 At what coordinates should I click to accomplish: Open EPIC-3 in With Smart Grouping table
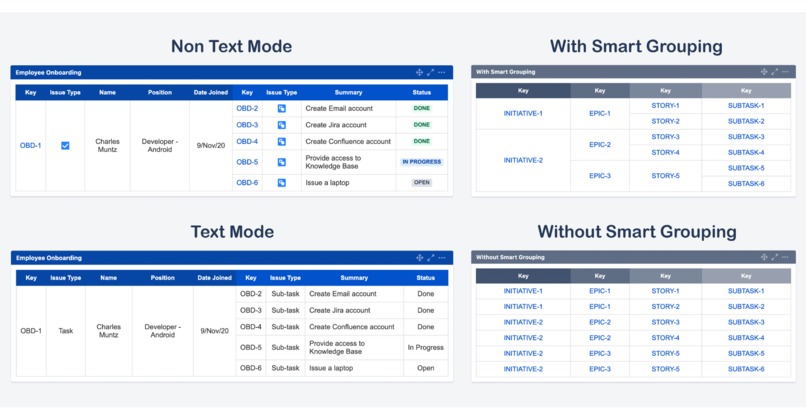[x=600, y=176]
